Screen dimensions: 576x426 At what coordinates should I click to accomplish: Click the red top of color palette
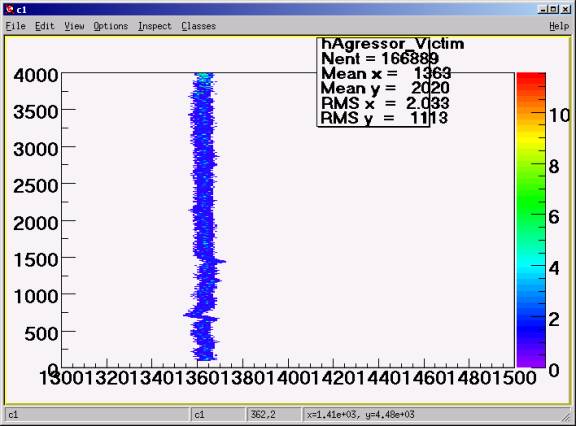[x=531, y=79]
